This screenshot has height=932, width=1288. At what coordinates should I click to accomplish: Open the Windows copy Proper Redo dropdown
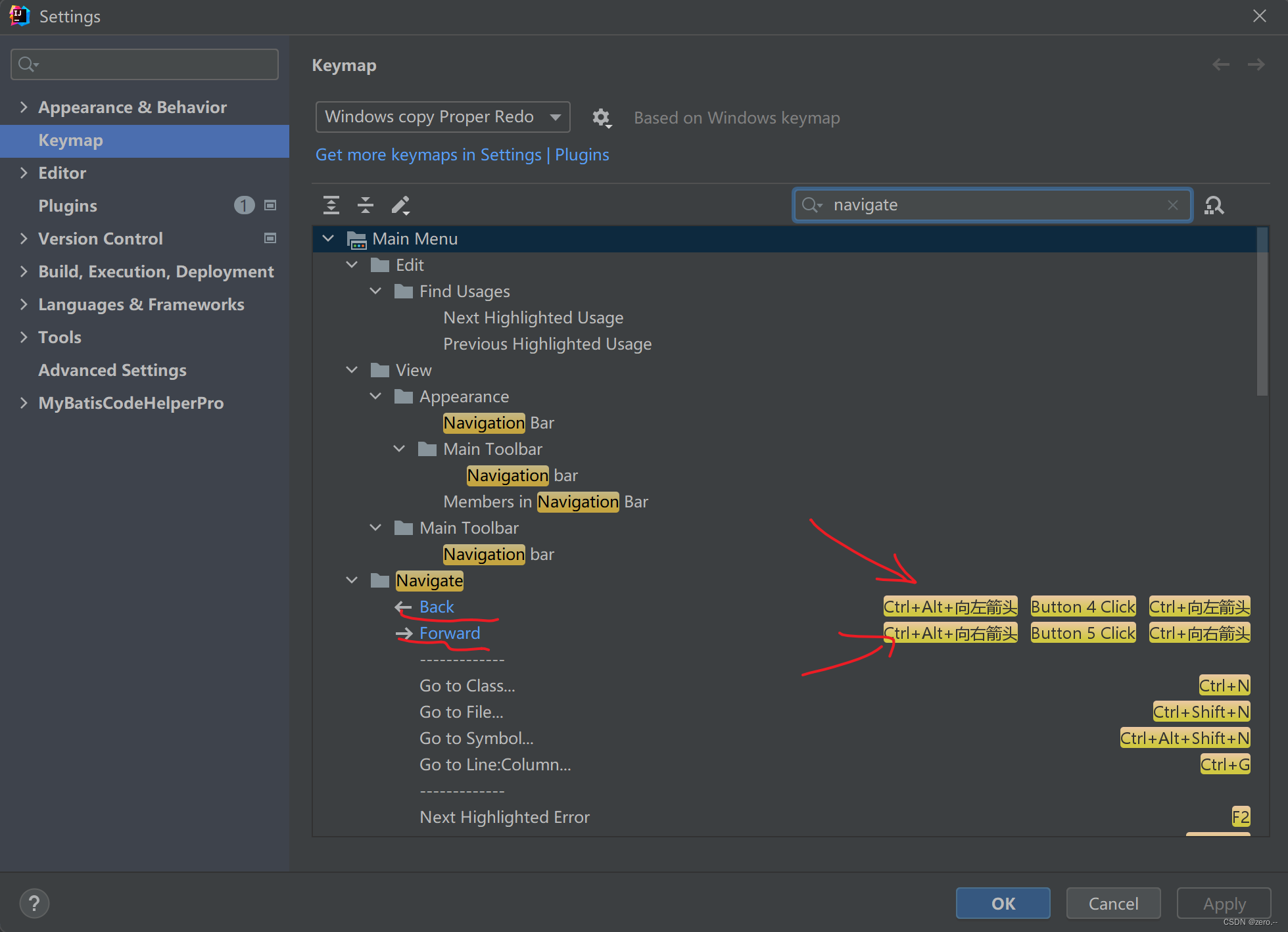tap(442, 117)
